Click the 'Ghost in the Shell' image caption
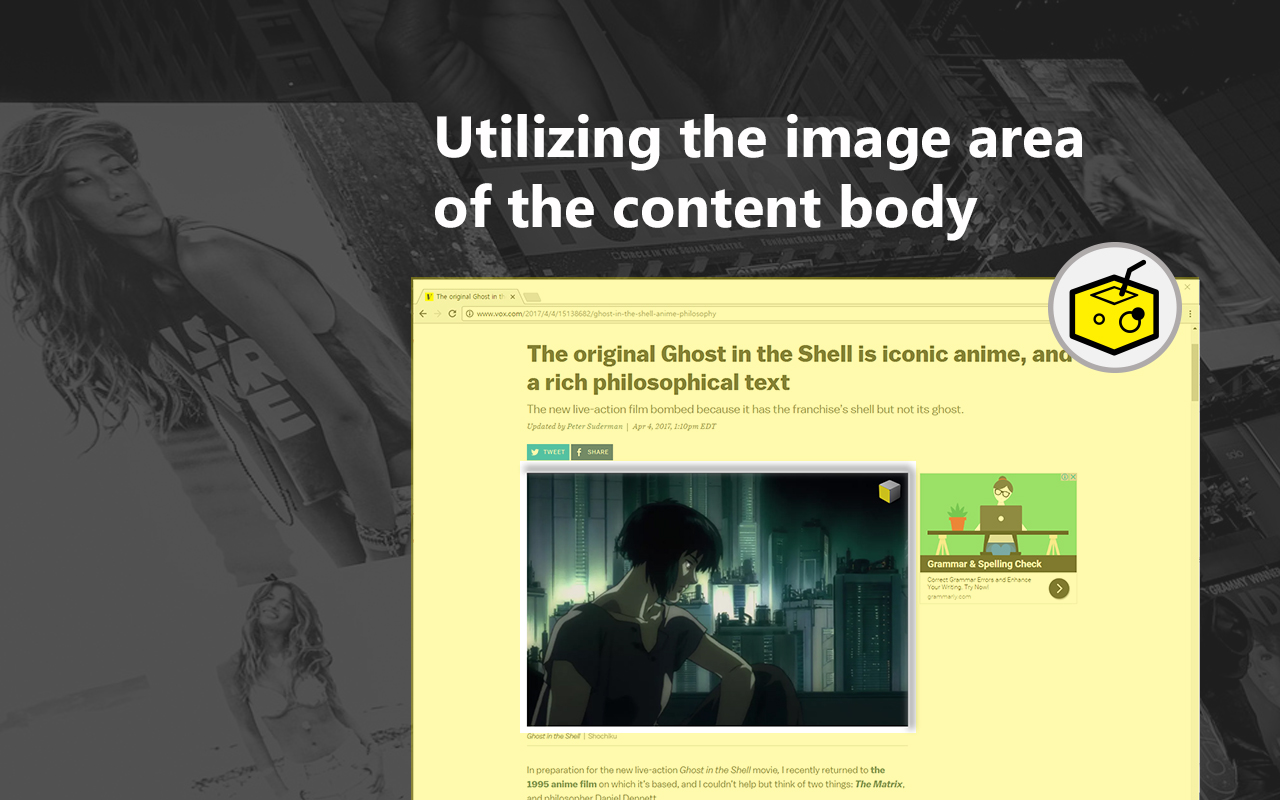1280x800 pixels. (553, 736)
